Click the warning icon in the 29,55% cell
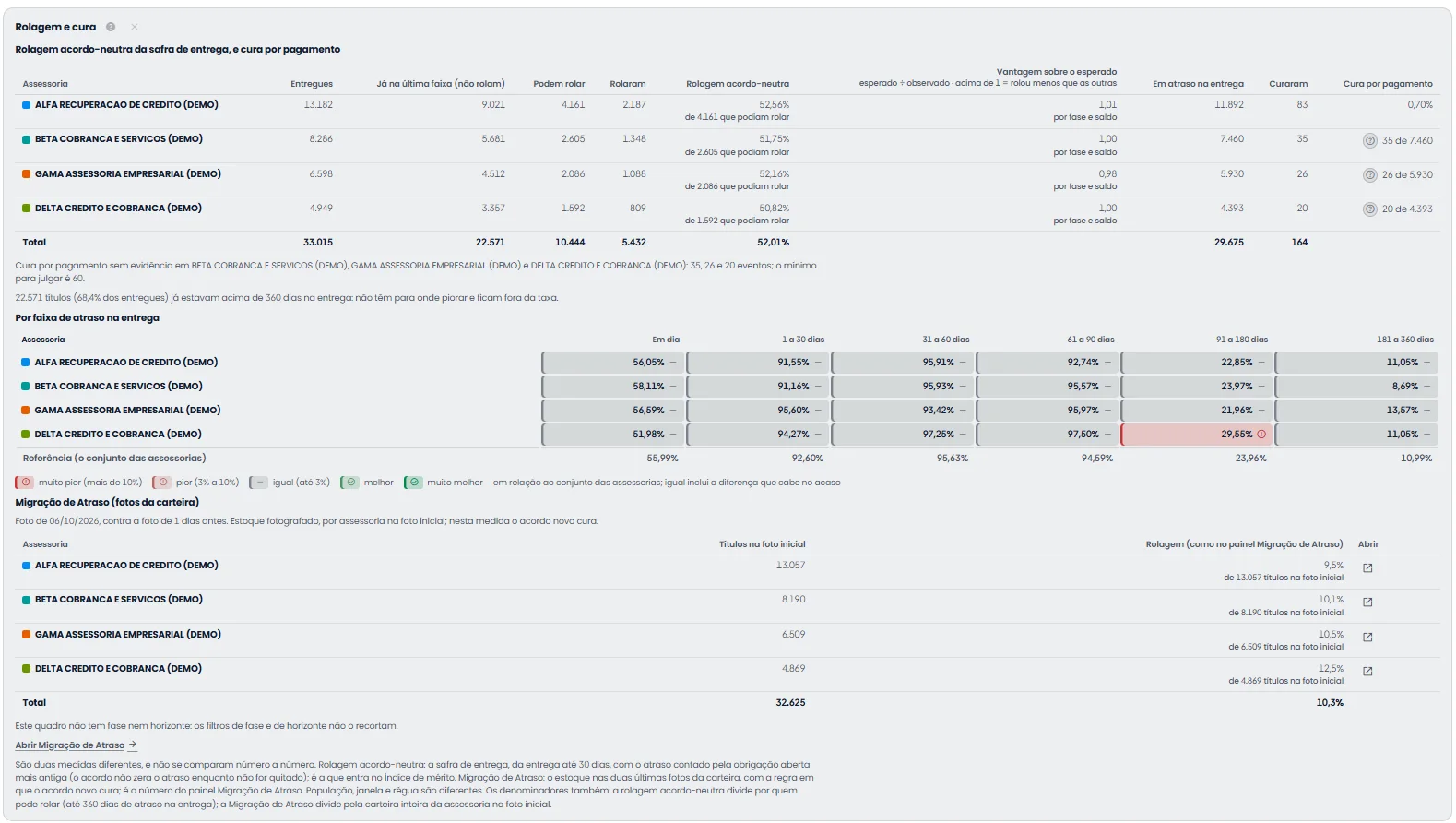This screenshot has width=1456, height=823. (1261, 435)
